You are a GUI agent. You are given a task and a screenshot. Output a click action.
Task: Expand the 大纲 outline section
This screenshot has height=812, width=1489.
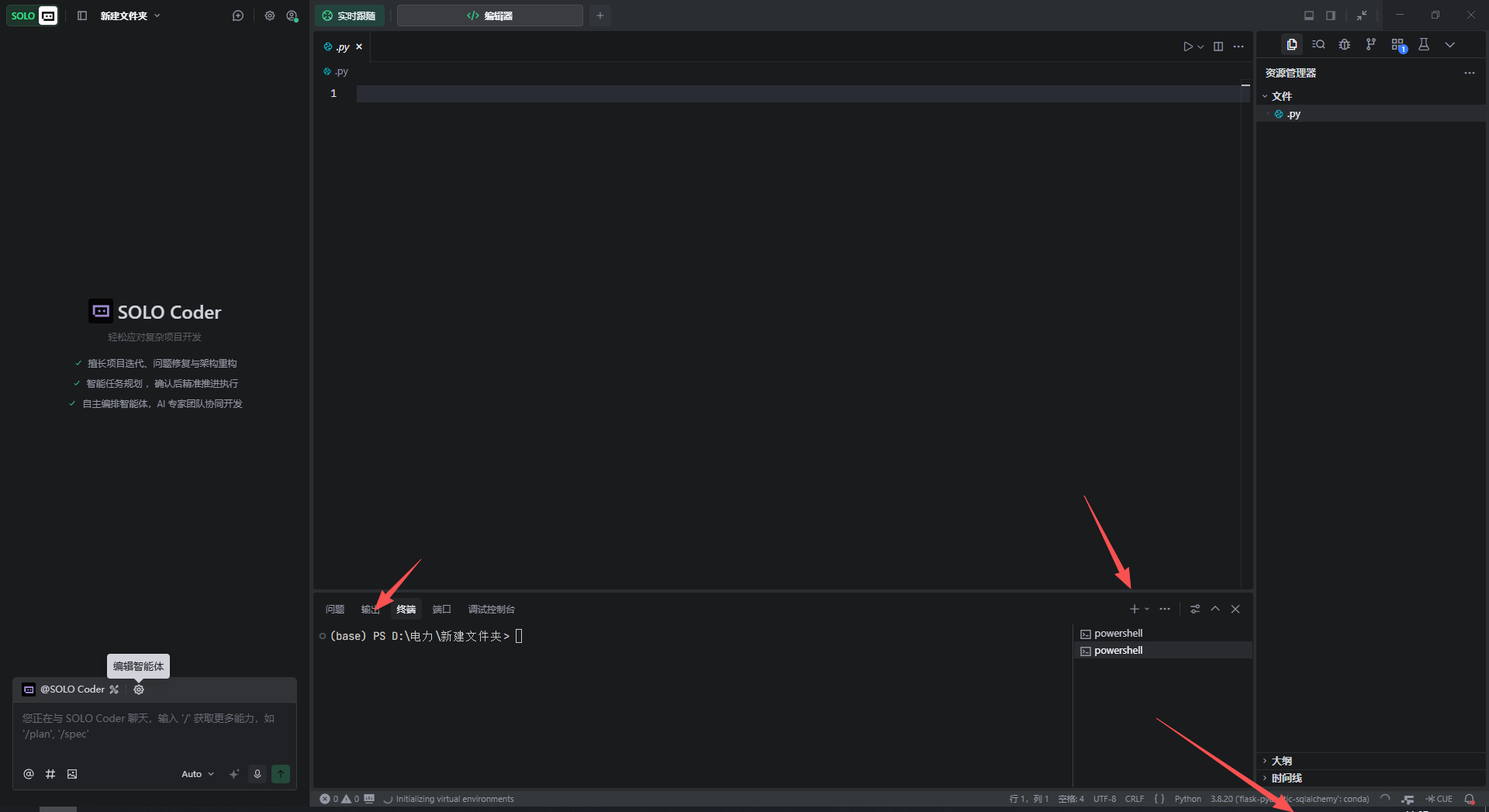[1371, 761]
